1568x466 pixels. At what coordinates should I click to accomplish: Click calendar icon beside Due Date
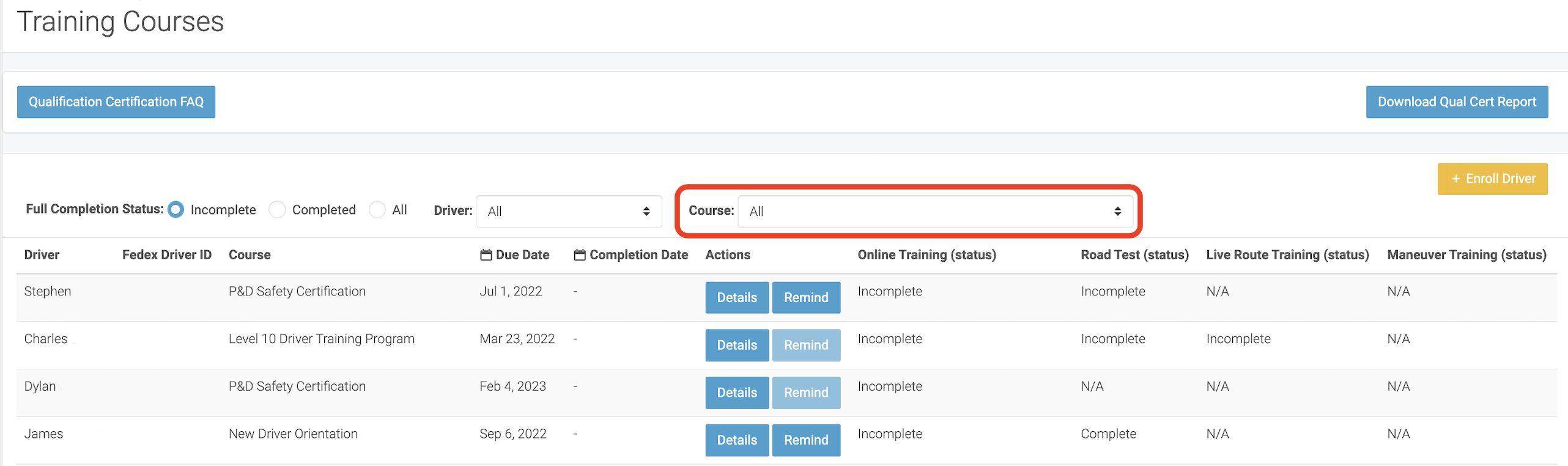(x=486, y=255)
